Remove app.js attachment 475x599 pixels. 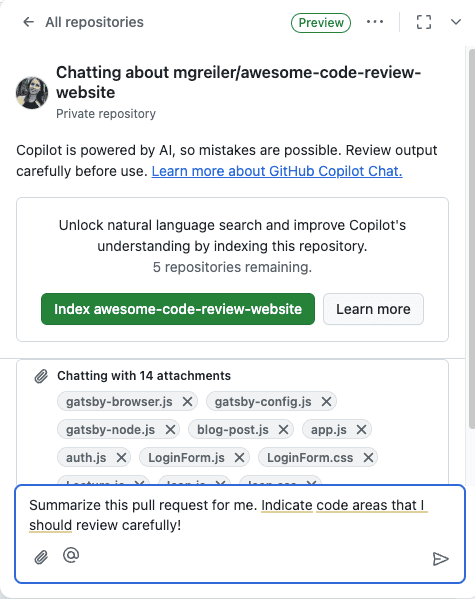361,430
